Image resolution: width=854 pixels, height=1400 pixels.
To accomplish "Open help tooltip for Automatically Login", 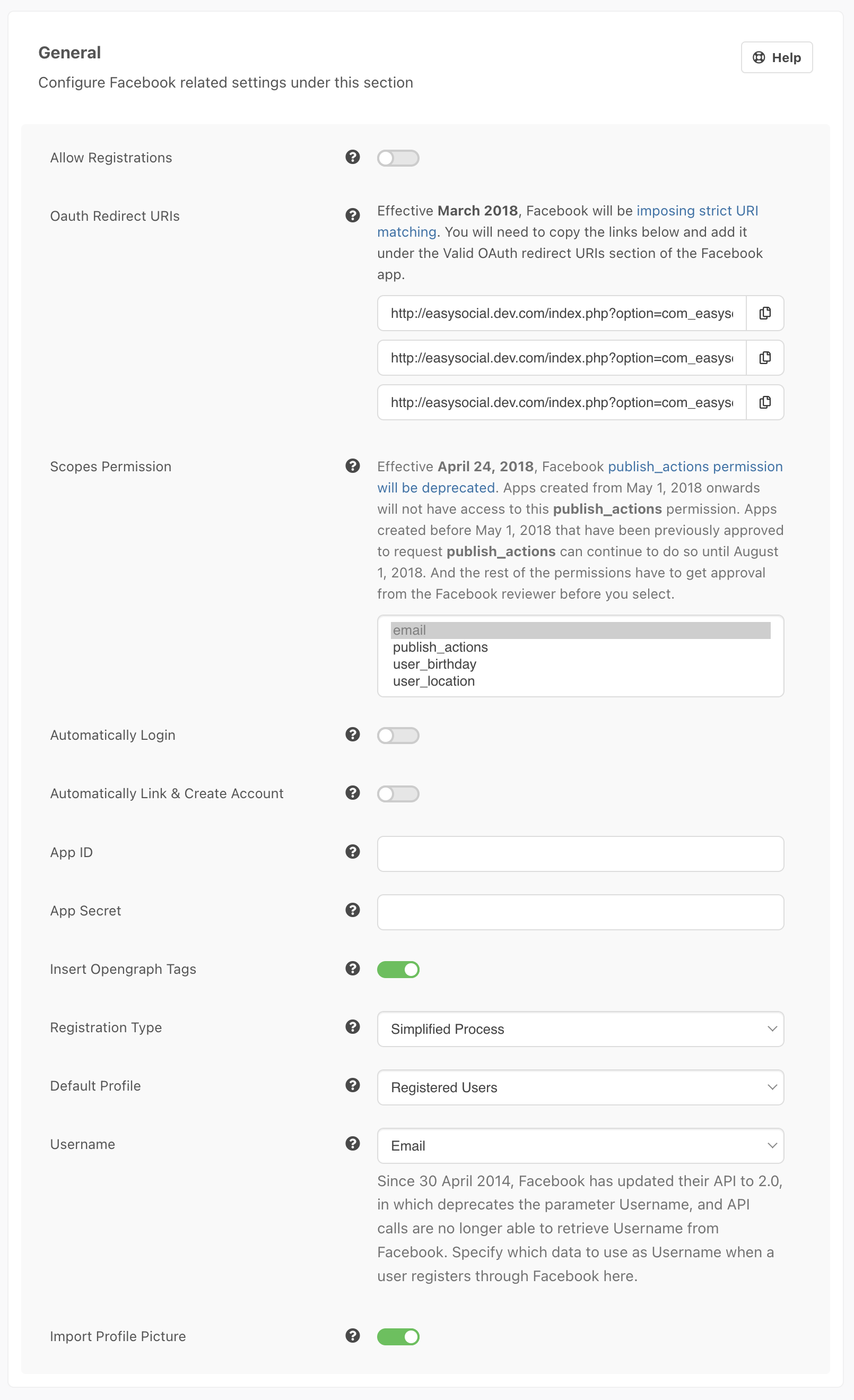I will coord(353,734).
